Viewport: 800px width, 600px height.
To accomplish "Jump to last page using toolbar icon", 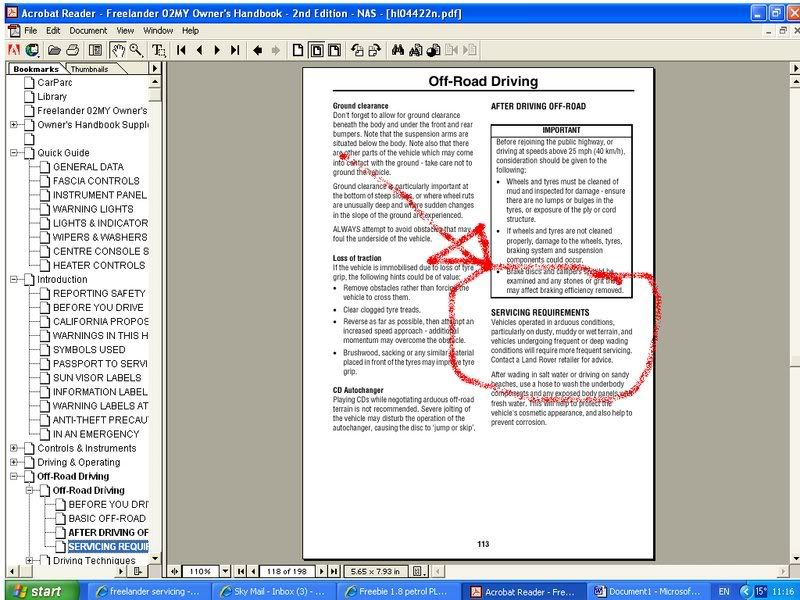I will point(235,50).
